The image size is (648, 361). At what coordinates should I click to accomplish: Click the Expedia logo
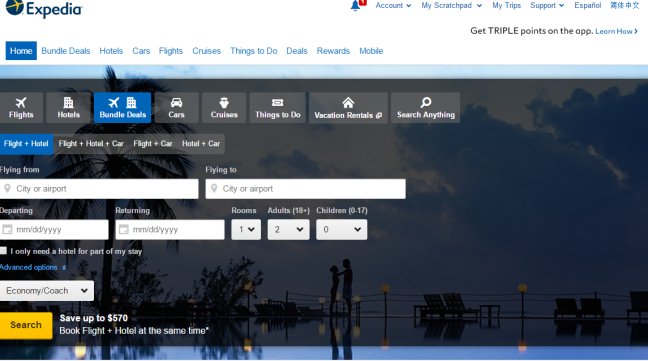[x=44, y=8]
